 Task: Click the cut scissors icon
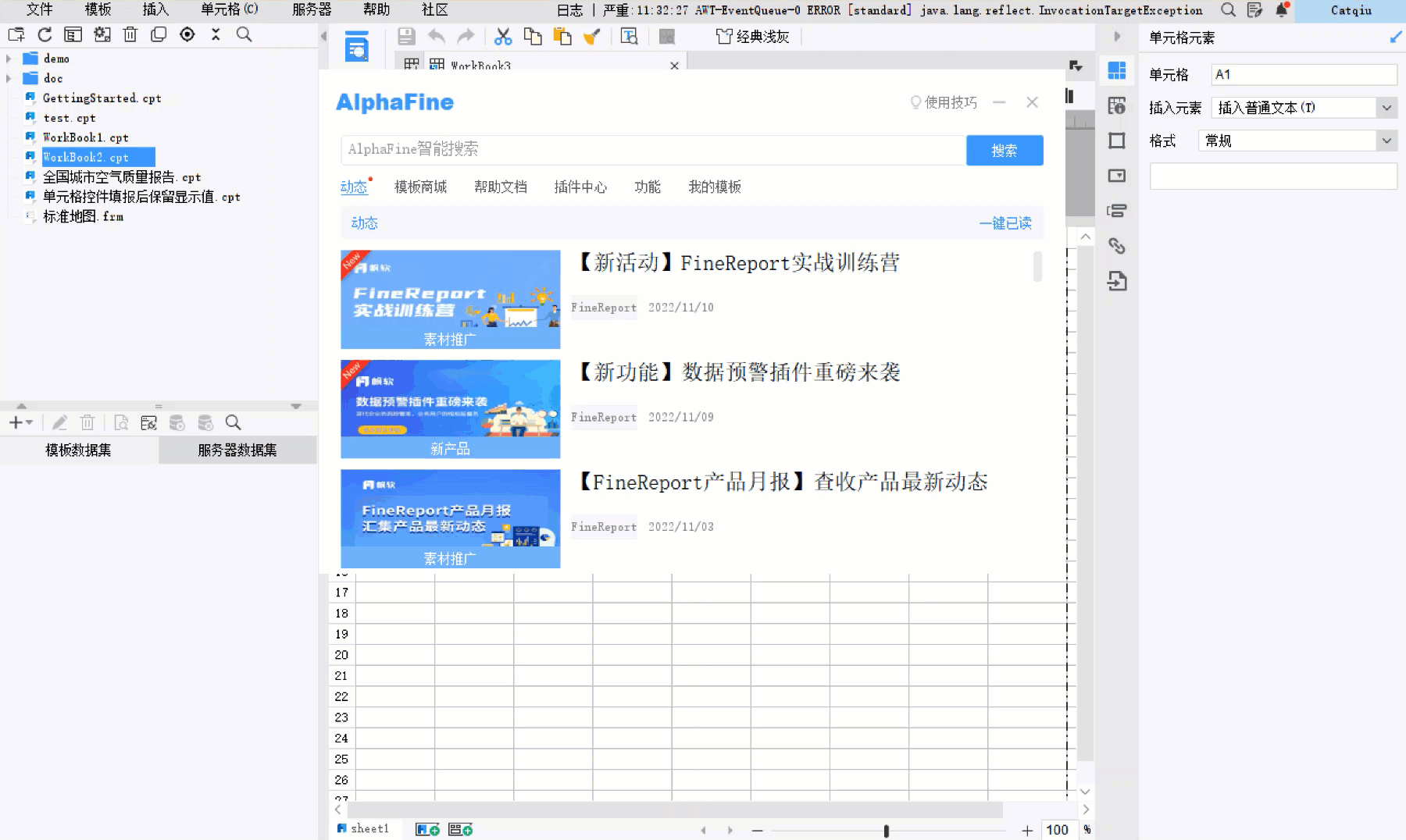pyautogui.click(x=503, y=36)
